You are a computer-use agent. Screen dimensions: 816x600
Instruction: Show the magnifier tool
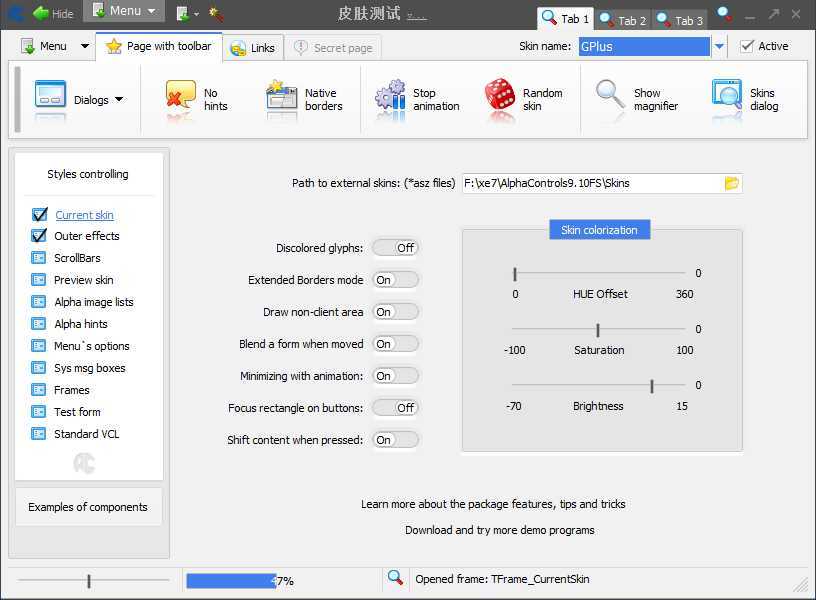[610, 97]
